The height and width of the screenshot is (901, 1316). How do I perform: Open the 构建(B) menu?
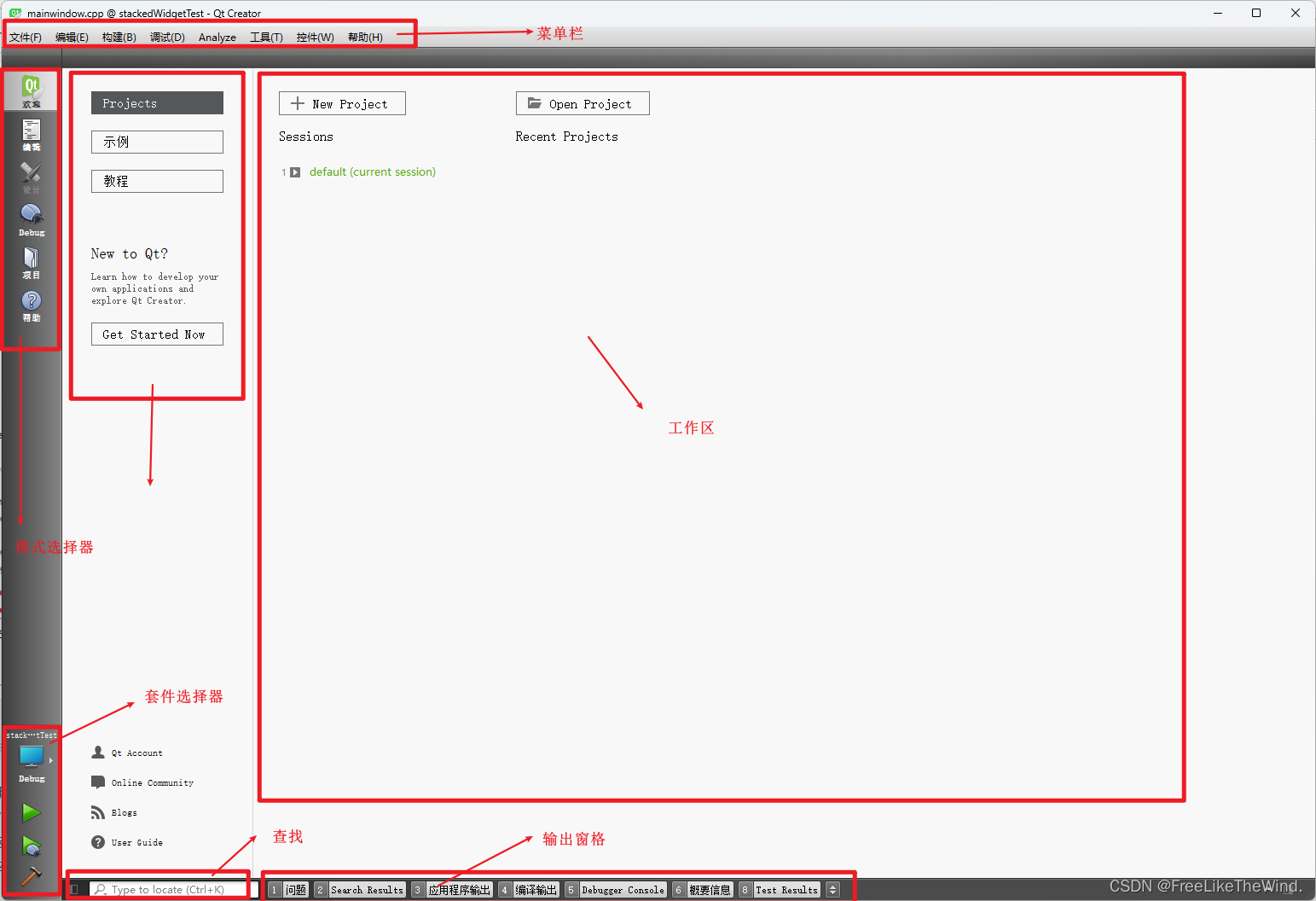119,38
